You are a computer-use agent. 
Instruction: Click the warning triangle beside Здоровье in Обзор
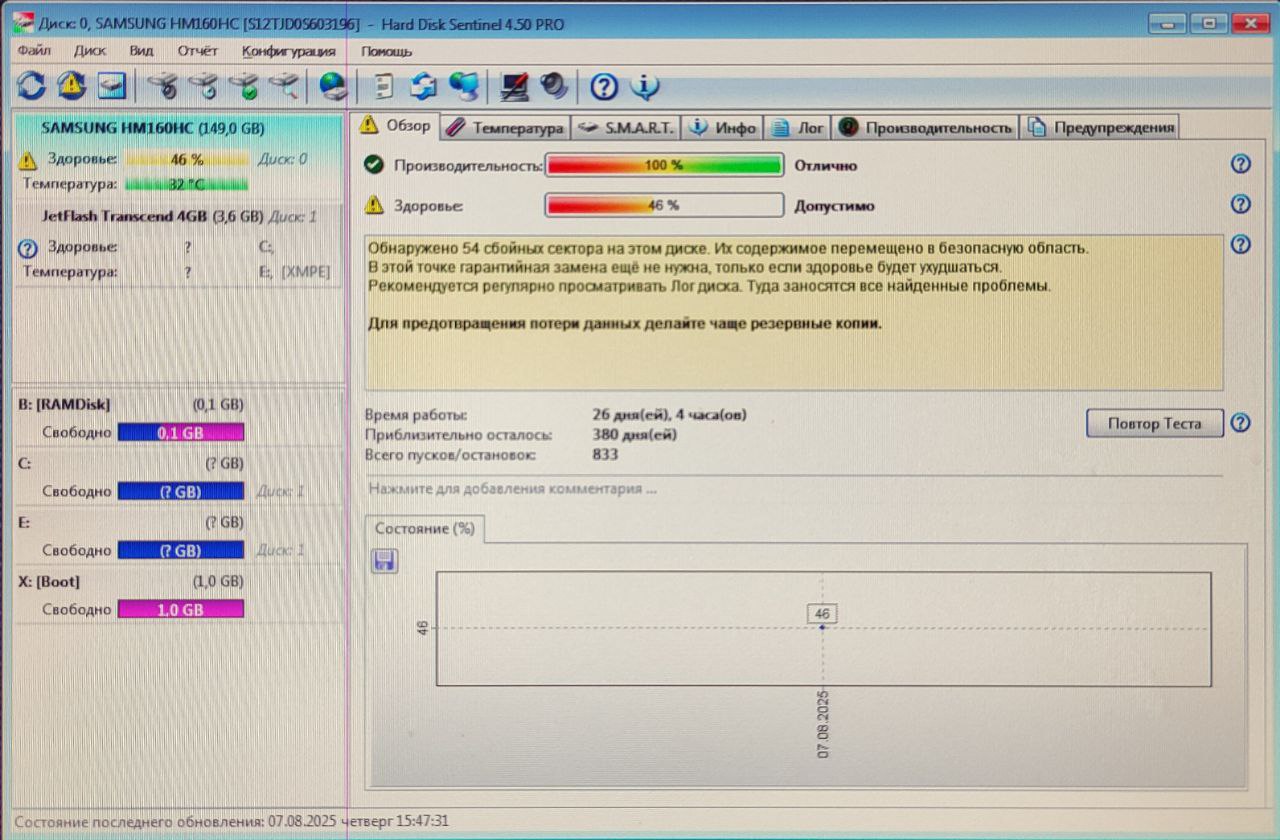pyautogui.click(x=374, y=205)
